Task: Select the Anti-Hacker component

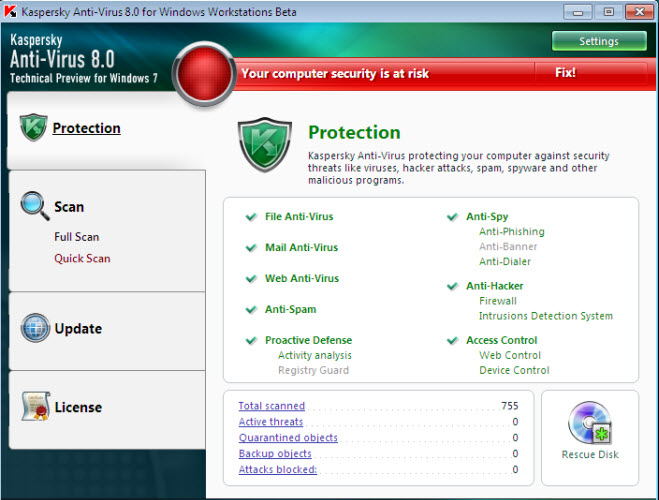Action: [495, 286]
